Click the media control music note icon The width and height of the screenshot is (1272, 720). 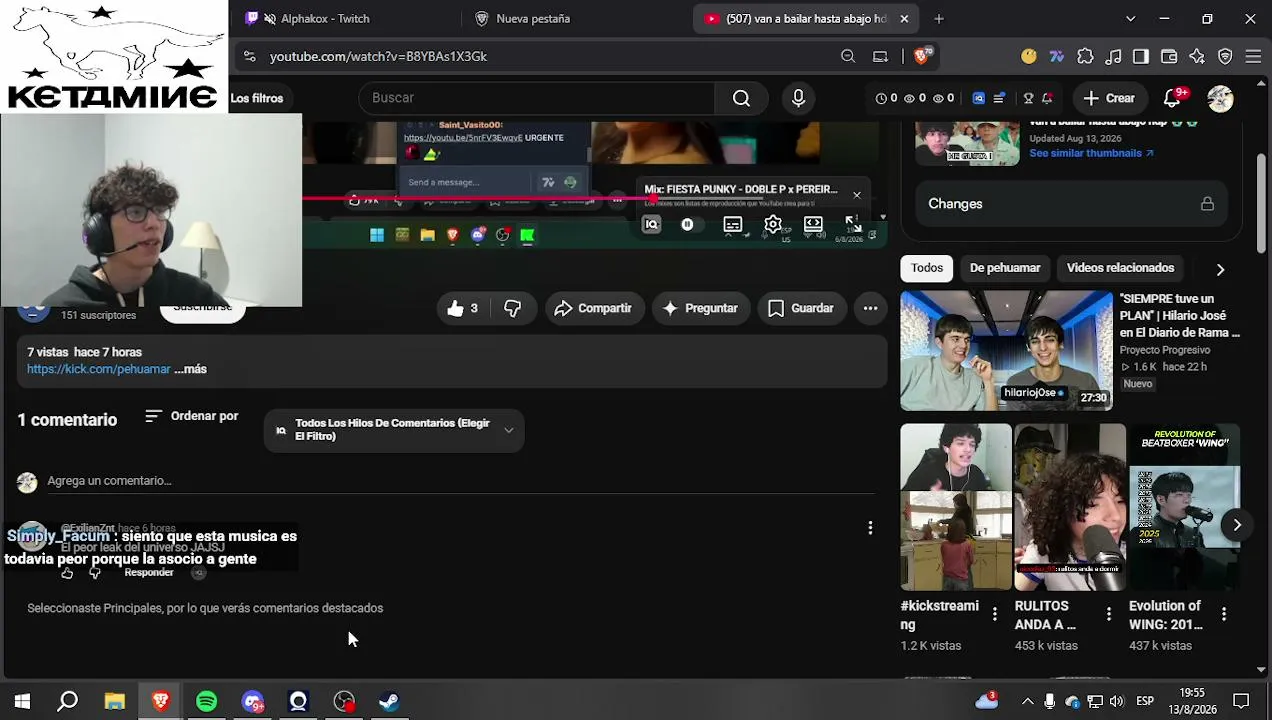click(1113, 56)
